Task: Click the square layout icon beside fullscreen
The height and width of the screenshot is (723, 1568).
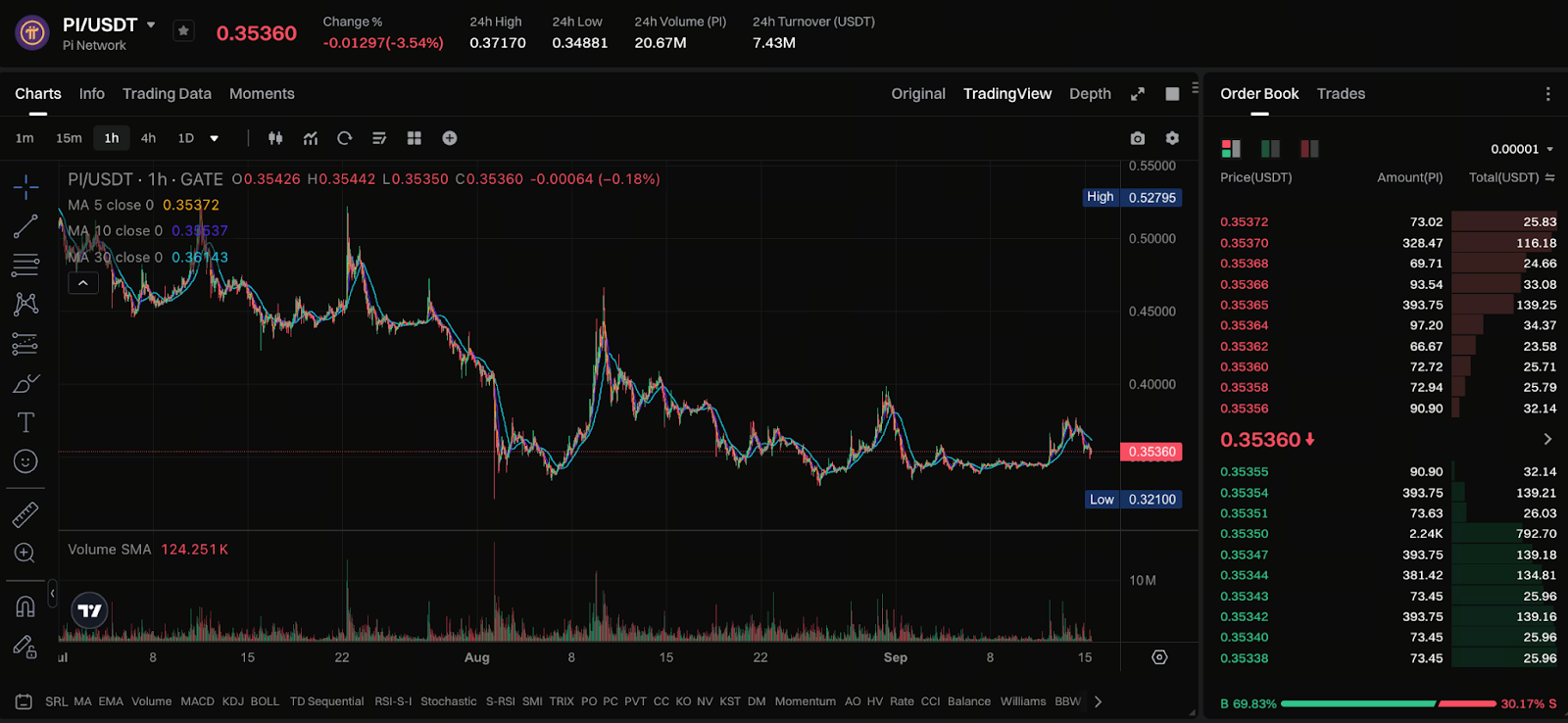Action: click(1172, 94)
